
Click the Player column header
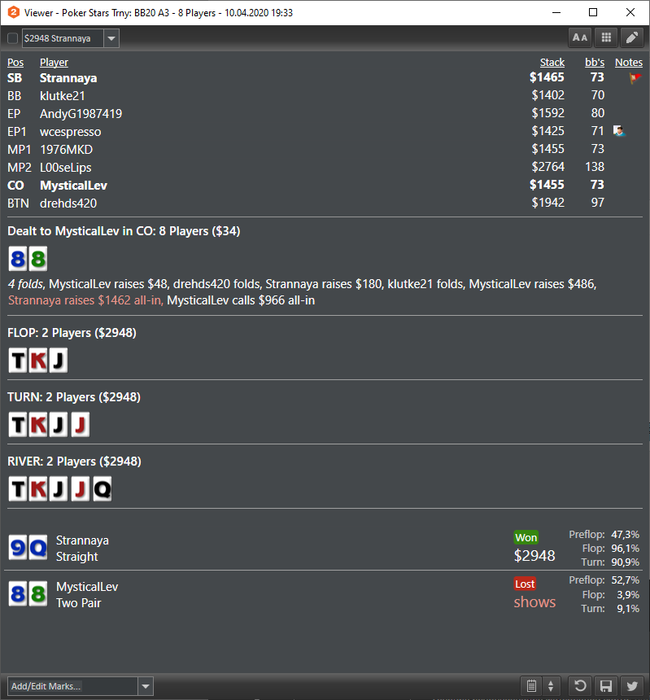[54, 62]
